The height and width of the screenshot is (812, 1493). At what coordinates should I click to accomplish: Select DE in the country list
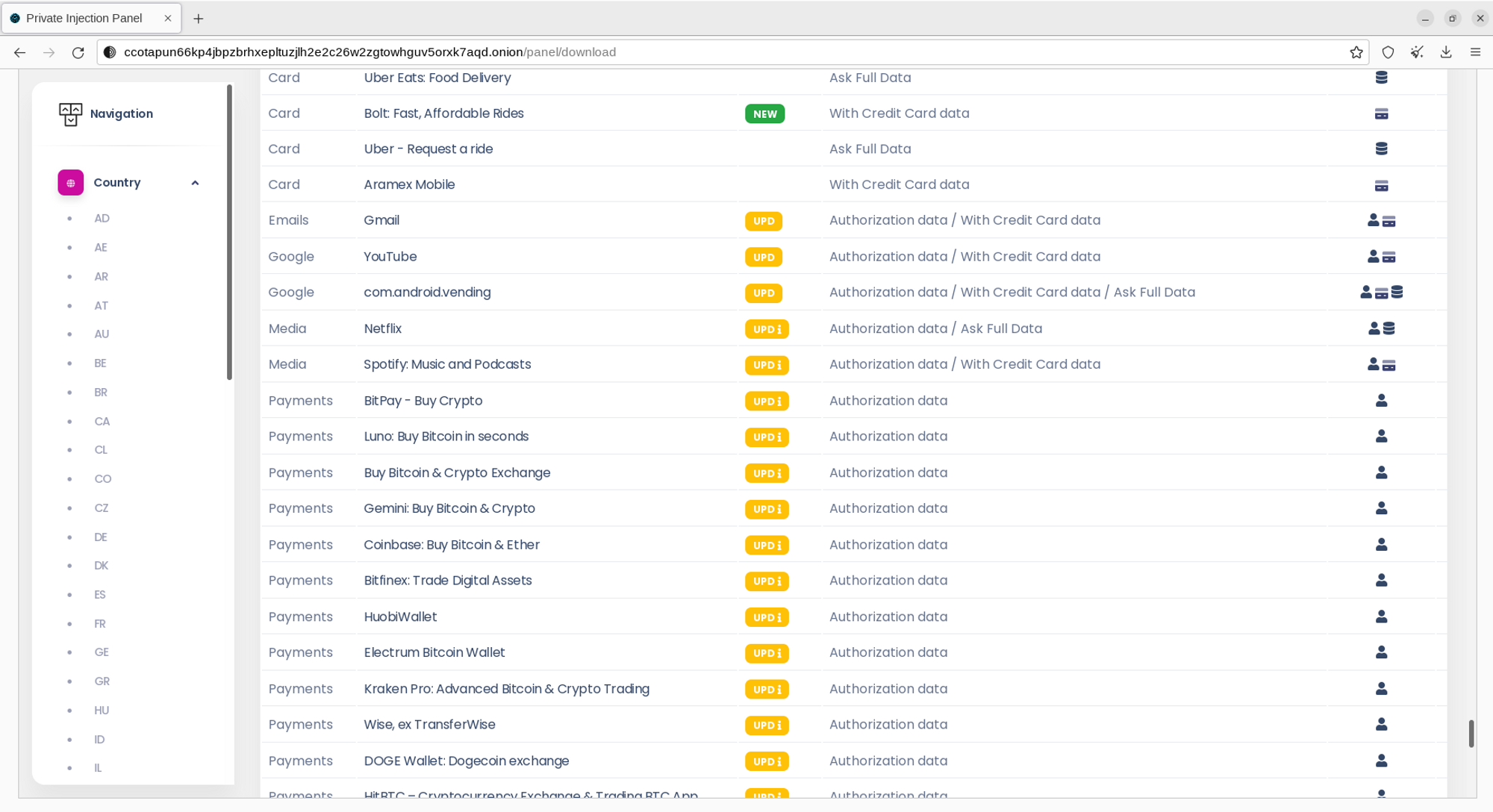(101, 537)
